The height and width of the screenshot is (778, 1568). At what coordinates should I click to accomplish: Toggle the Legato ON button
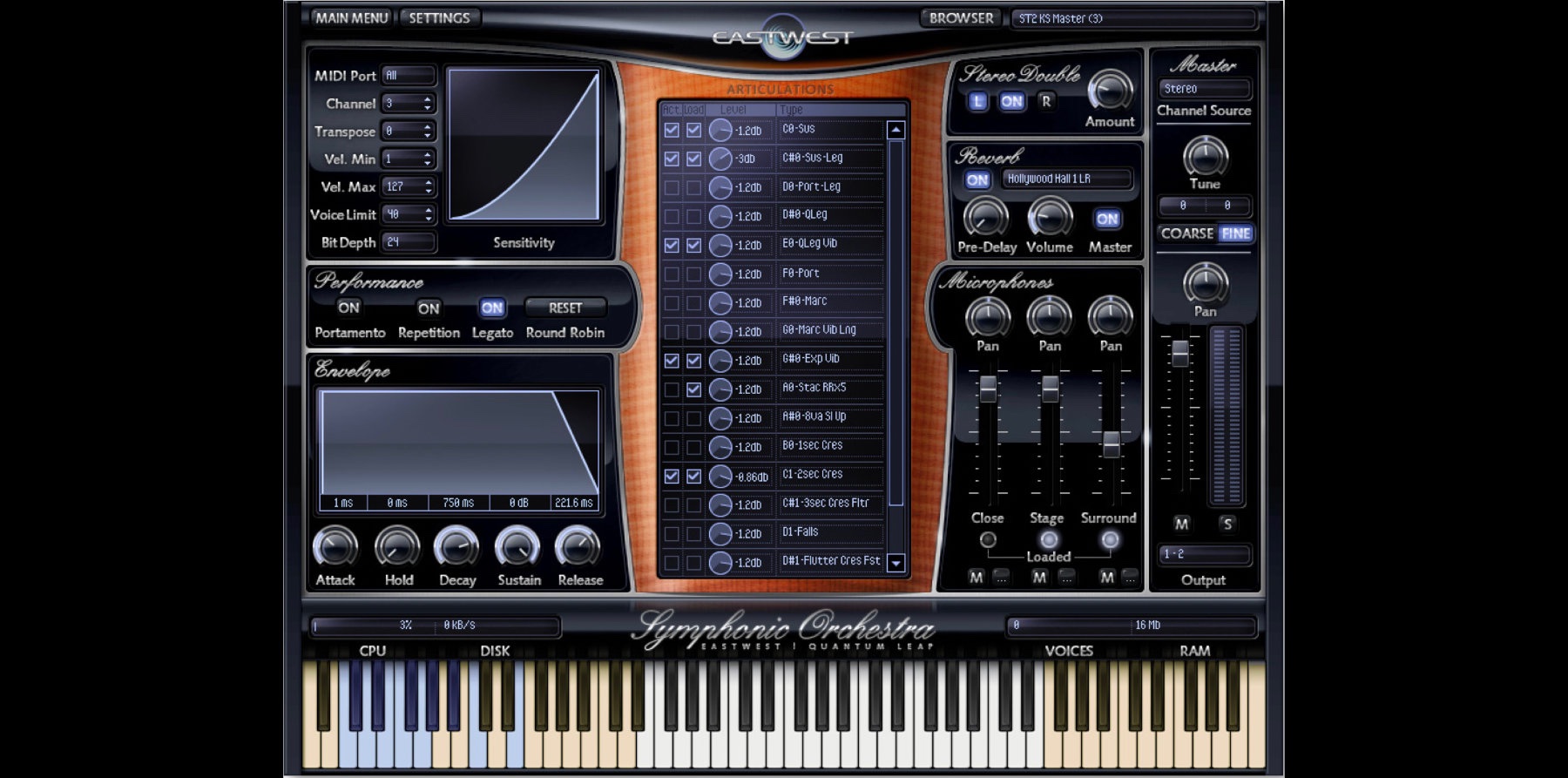pyautogui.click(x=491, y=308)
